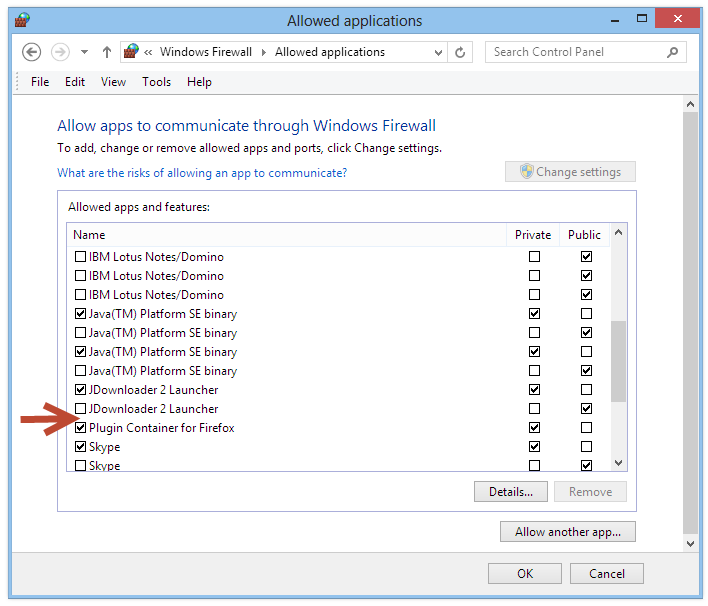Viewport: 708px width, 606px height.
Task: Uncheck Plugin Container for Firefox checkbox
Action: click(81, 428)
